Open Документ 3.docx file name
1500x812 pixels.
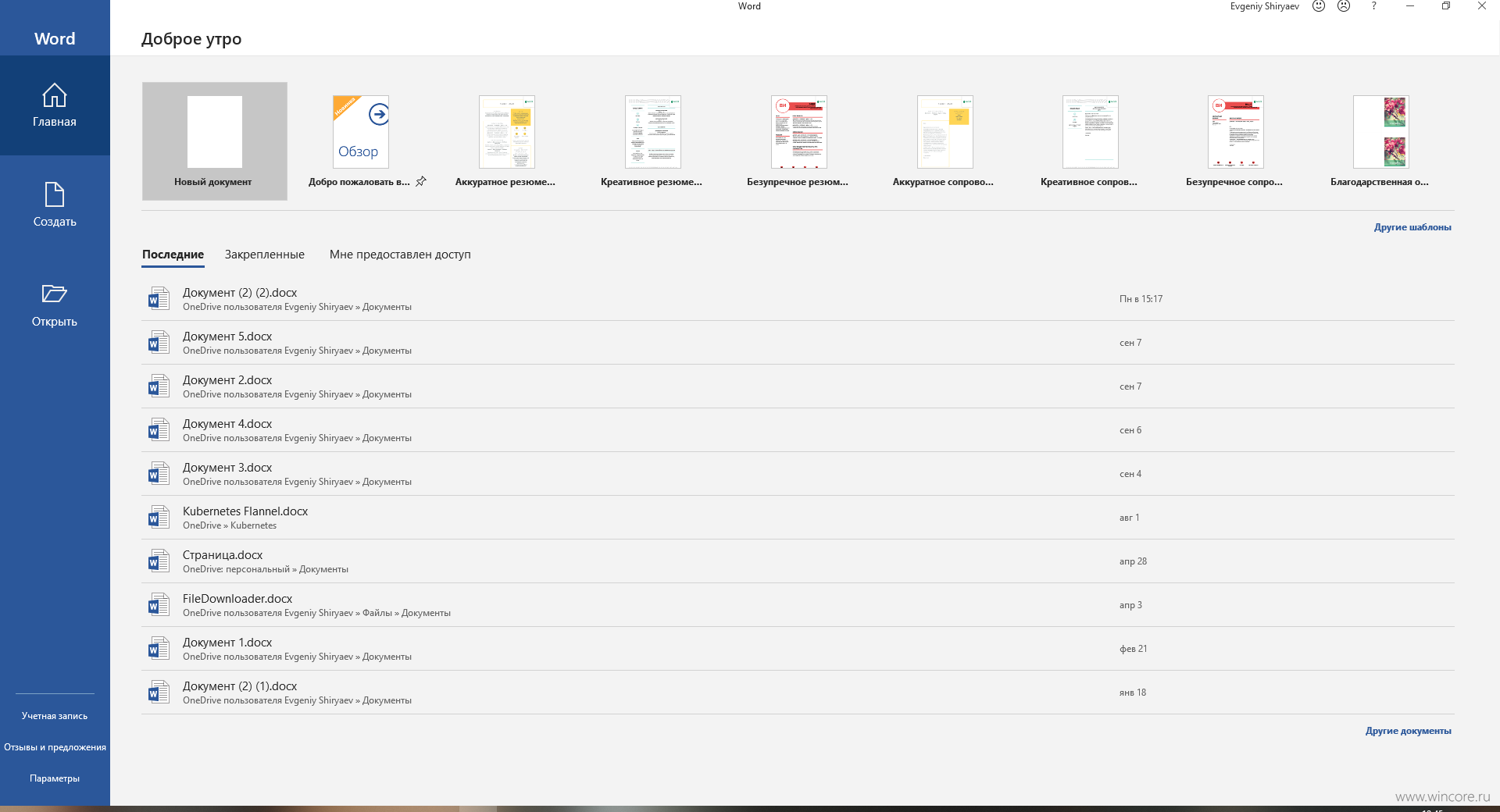(x=227, y=468)
